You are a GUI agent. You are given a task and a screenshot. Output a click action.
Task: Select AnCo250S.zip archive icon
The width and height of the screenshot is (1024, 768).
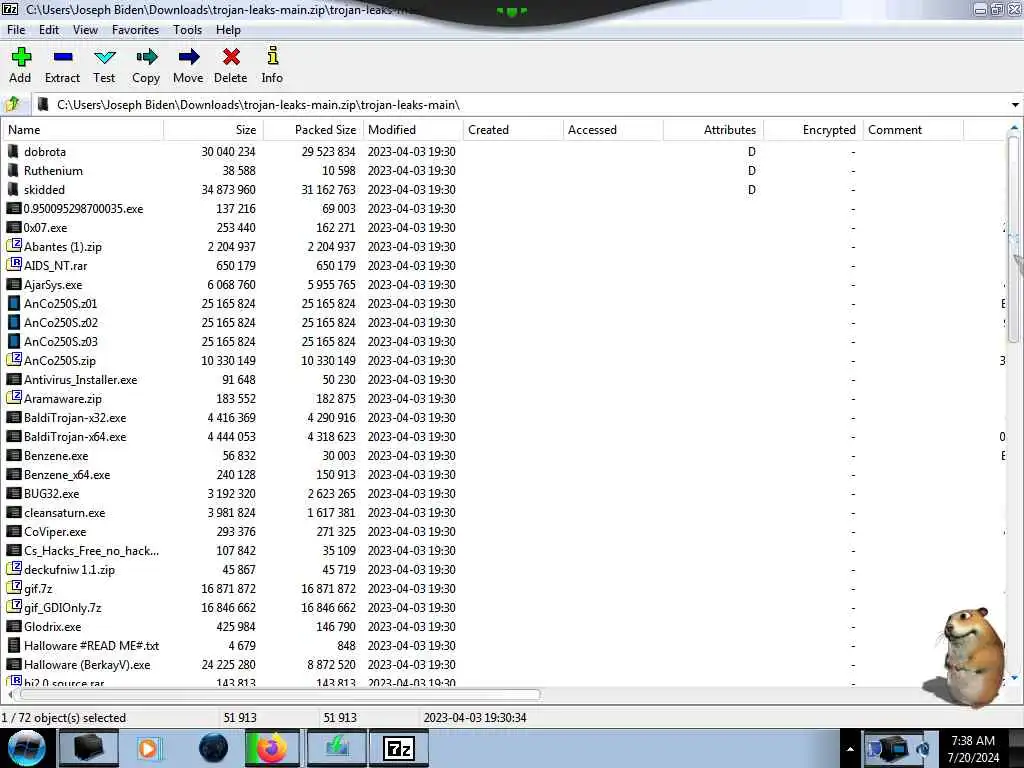point(13,360)
